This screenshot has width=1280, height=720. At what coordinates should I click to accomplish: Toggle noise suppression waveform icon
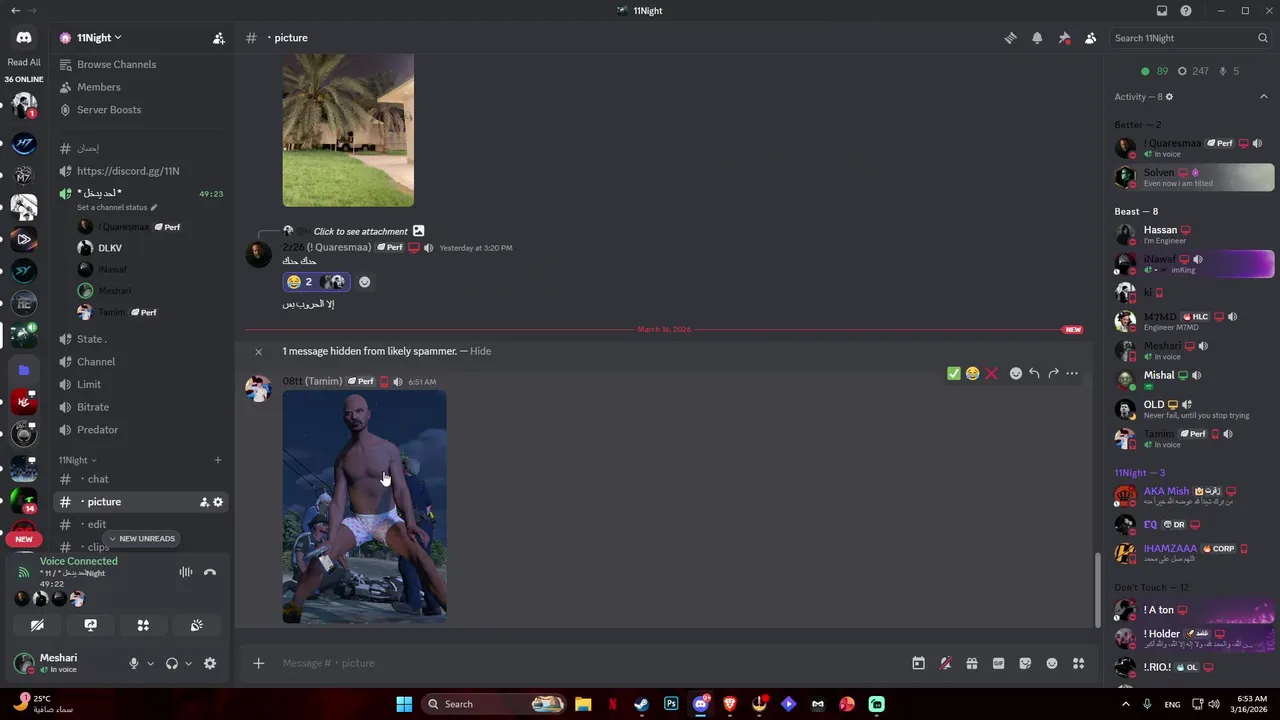click(185, 572)
